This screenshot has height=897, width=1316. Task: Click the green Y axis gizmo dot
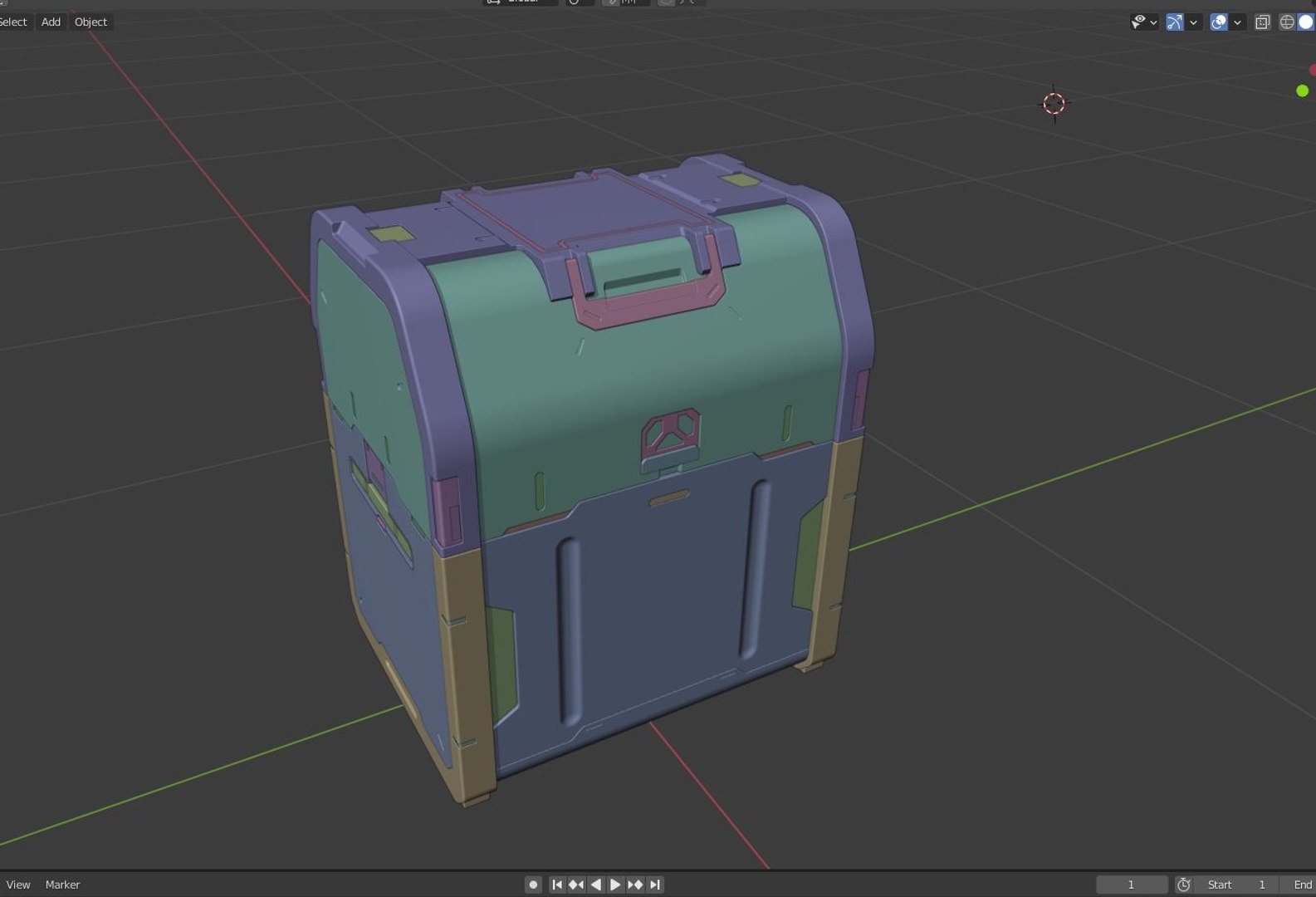coord(1302,91)
